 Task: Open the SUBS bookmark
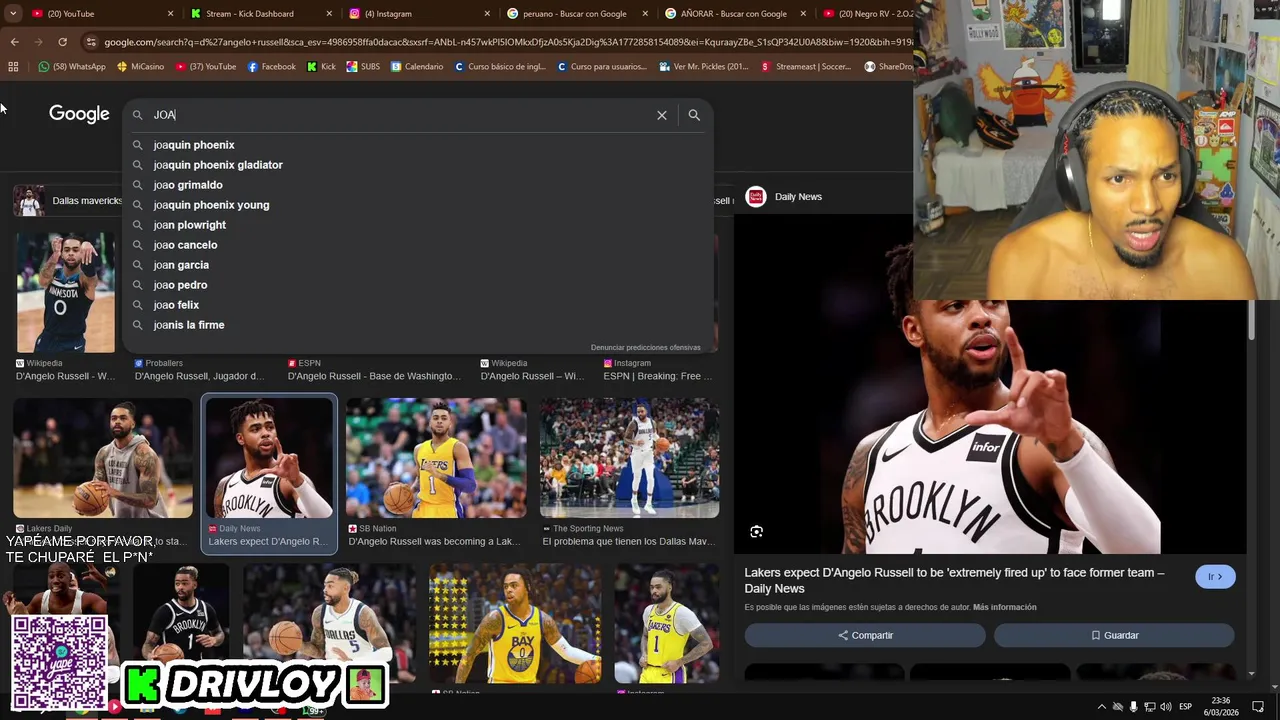point(363,67)
